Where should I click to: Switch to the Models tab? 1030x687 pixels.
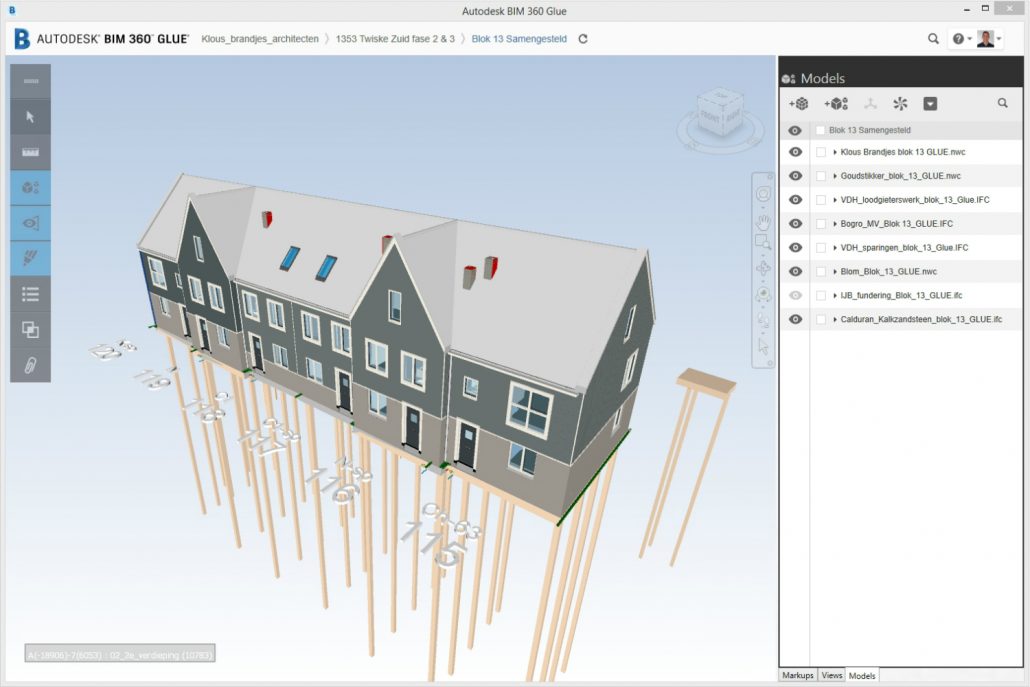862,675
